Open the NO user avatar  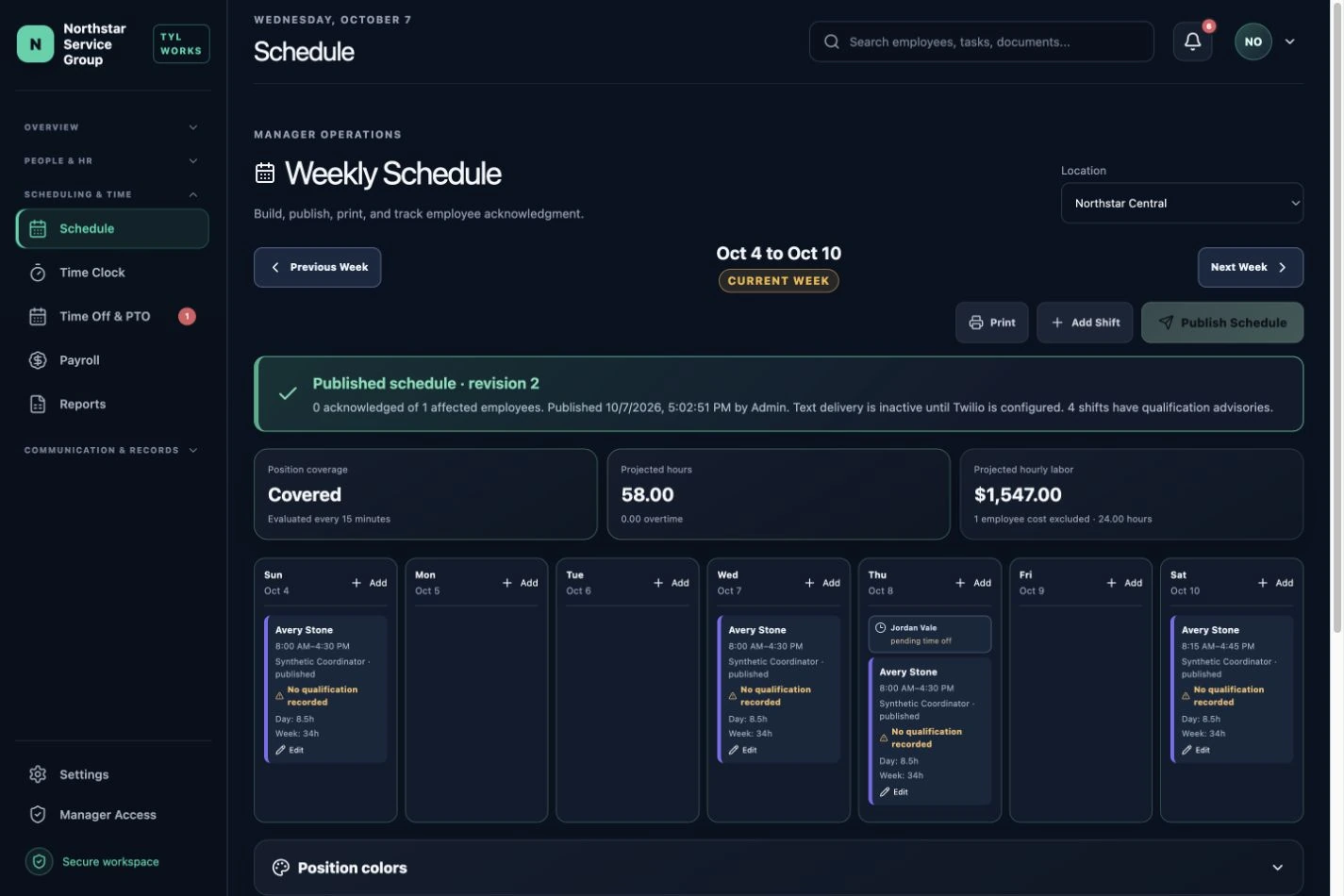1253,41
